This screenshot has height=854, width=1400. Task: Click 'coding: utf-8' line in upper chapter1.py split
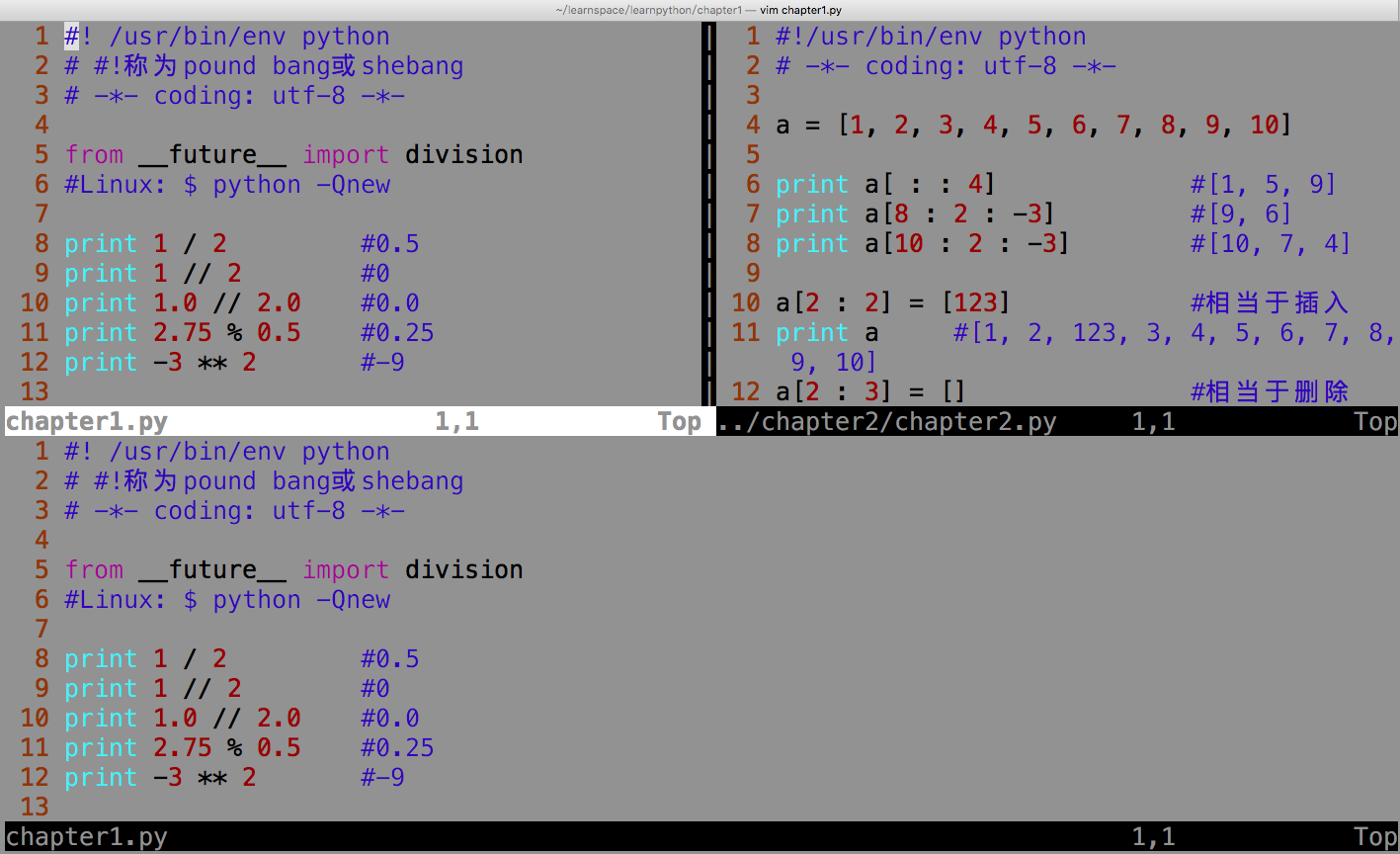click(x=235, y=97)
